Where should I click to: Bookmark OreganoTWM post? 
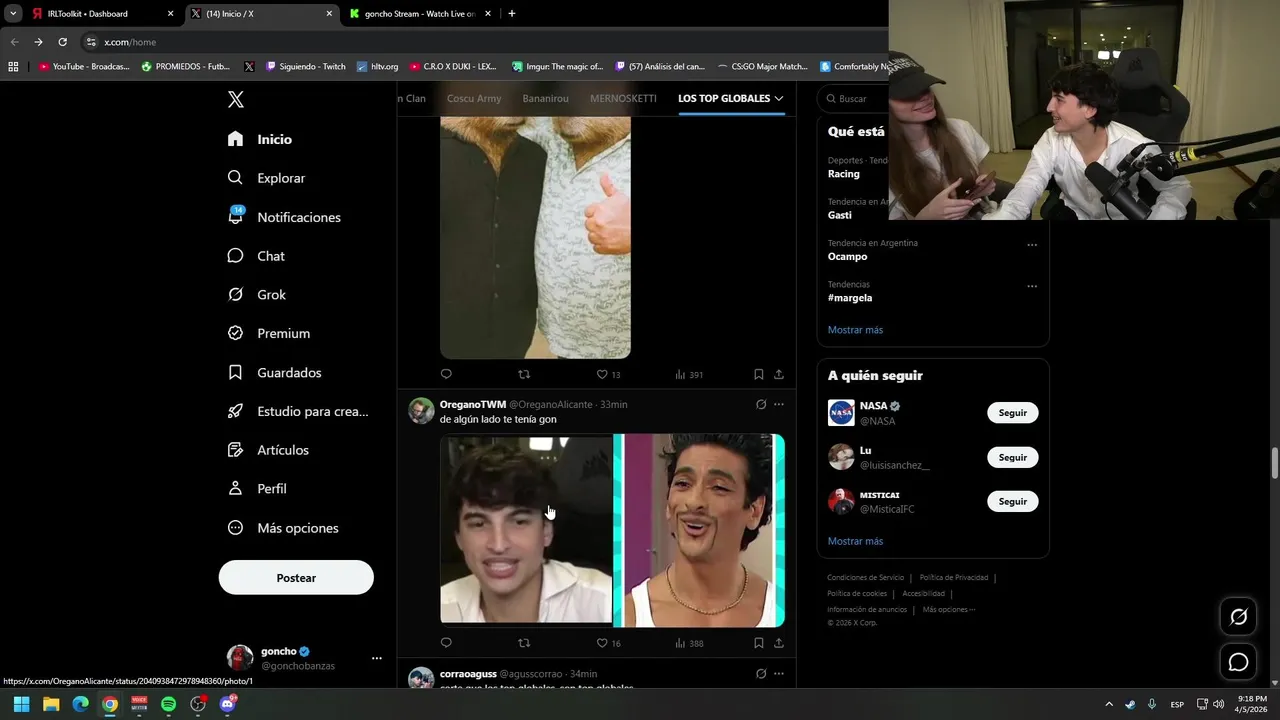click(759, 643)
